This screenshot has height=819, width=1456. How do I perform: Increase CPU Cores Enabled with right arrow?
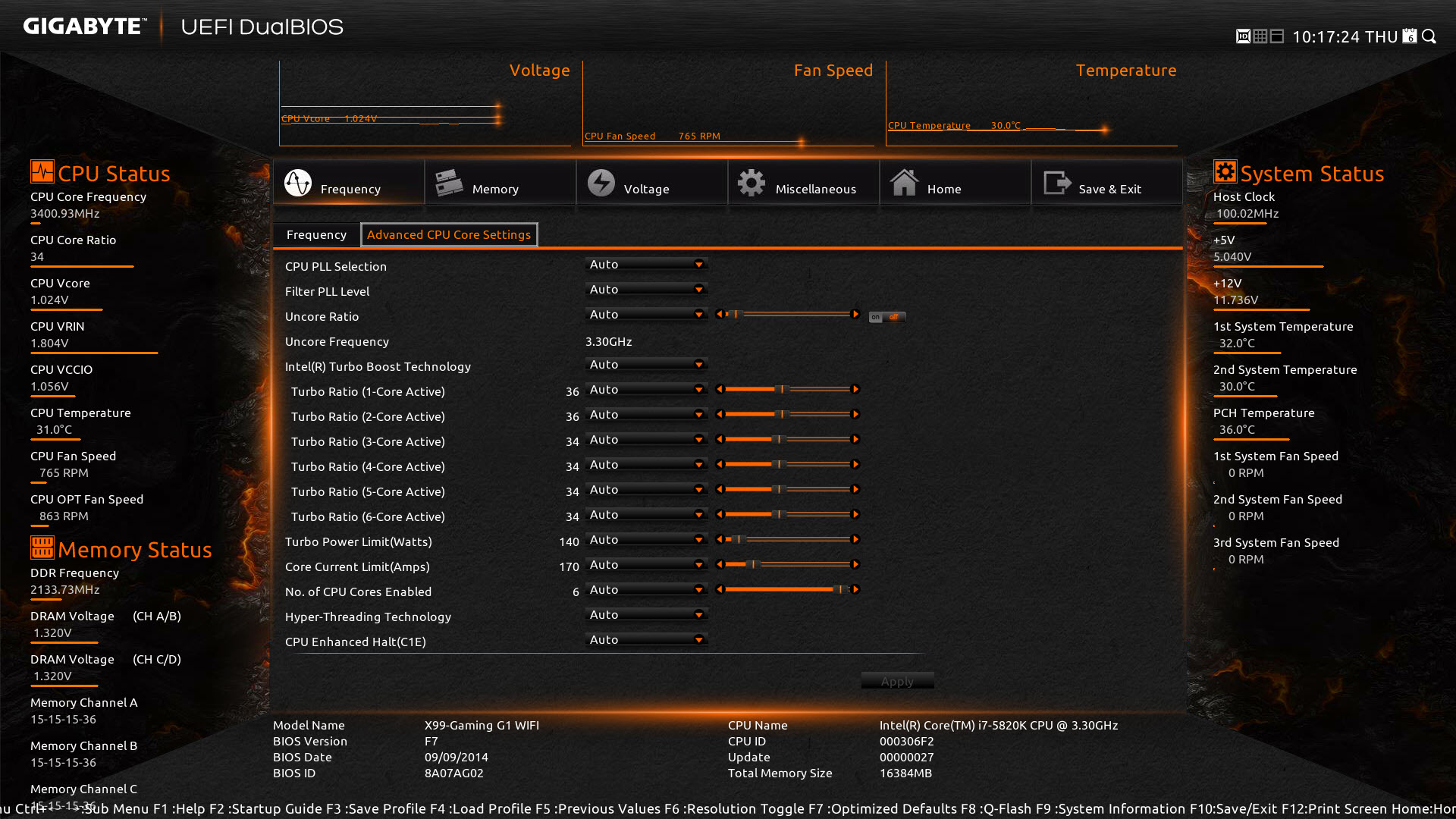pos(855,589)
